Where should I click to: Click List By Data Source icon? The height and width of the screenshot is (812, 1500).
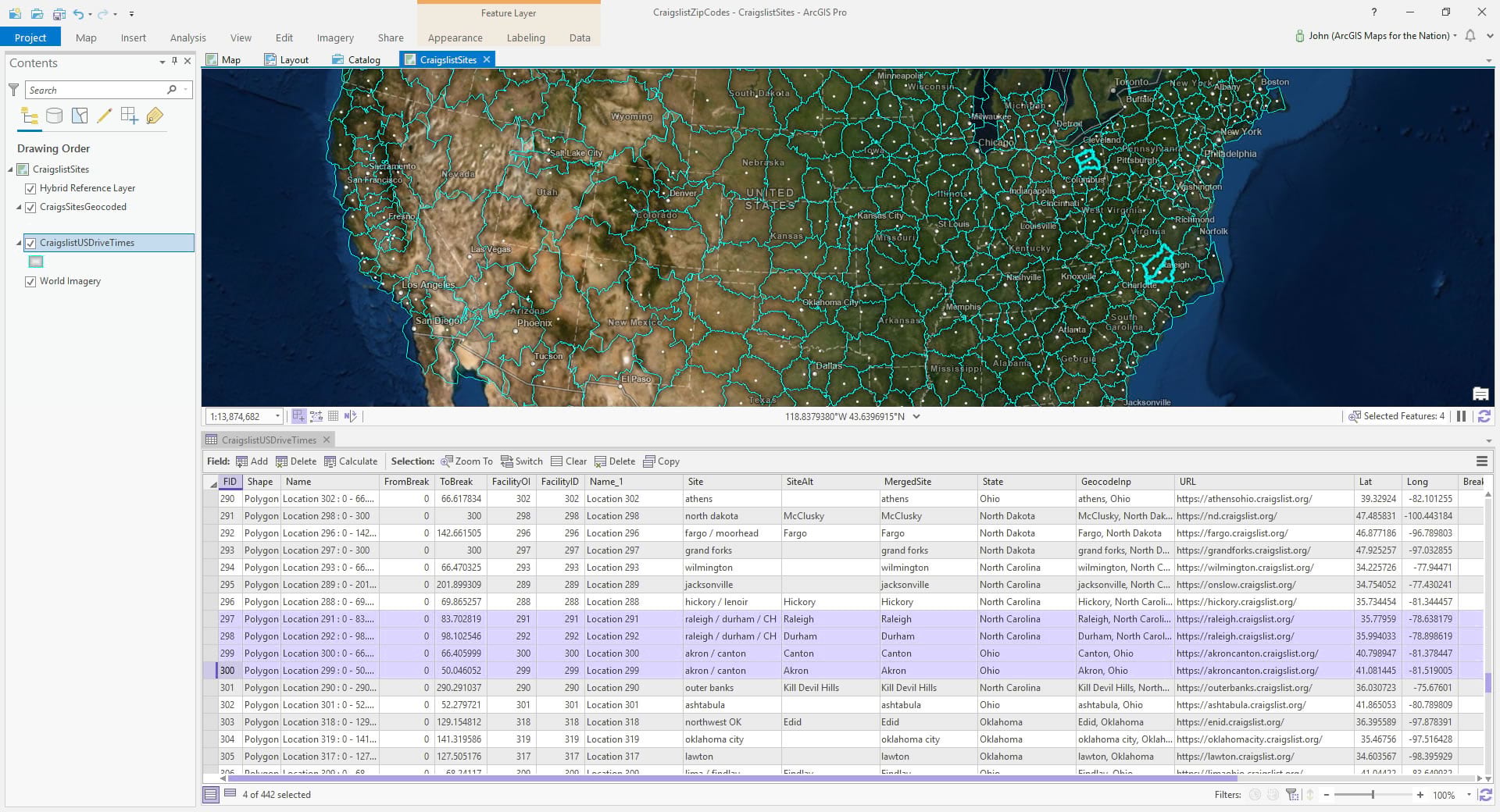click(54, 116)
